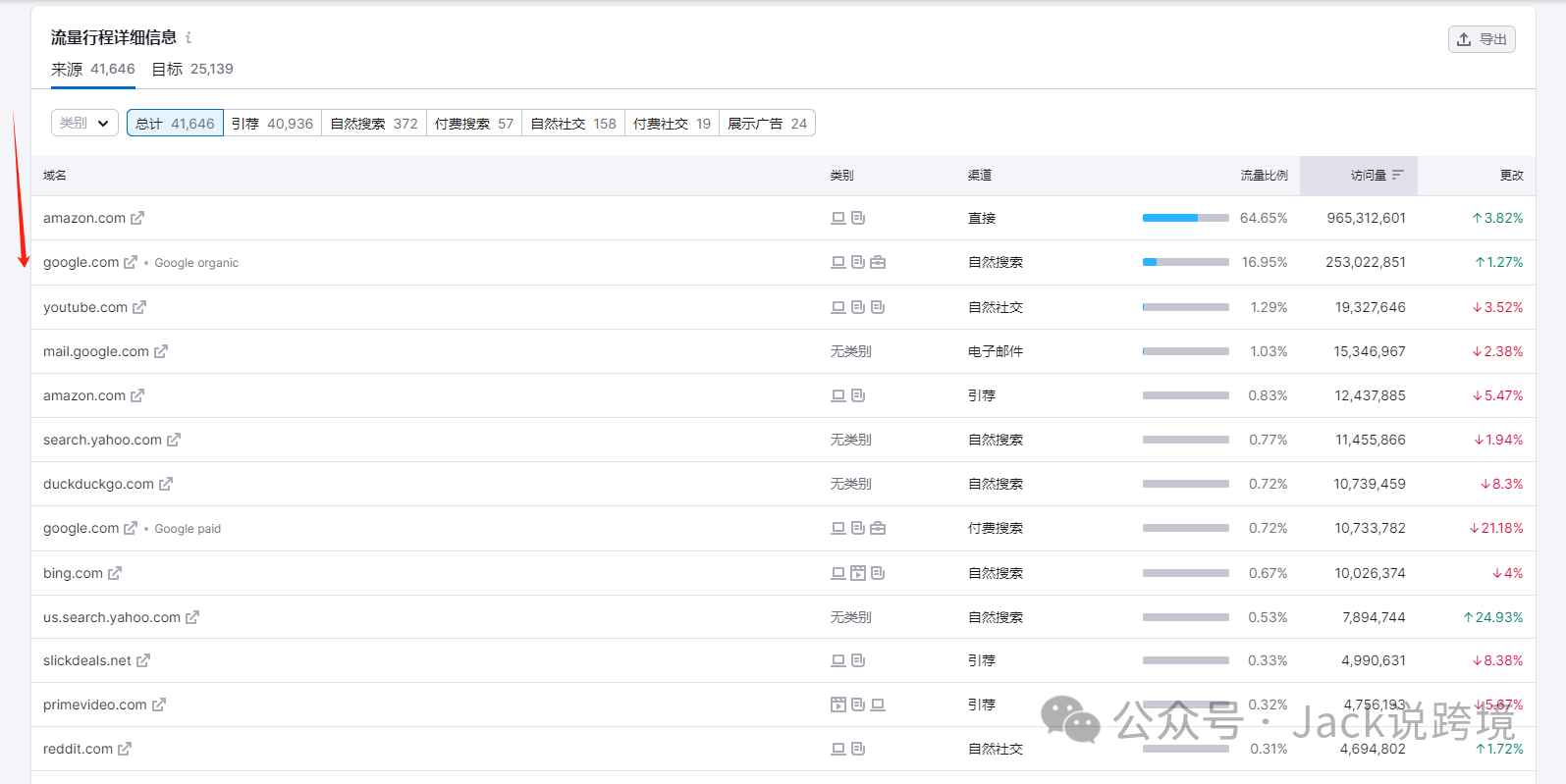Click the info icon beside 流量行程详细信息
The width and height of the screenshot is (1566, 784).
click(189, 37)
